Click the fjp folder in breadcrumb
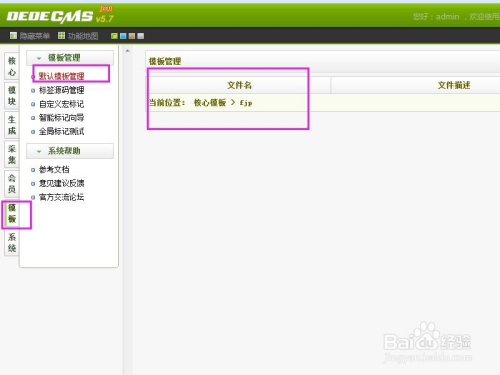 tap(246, 103)
